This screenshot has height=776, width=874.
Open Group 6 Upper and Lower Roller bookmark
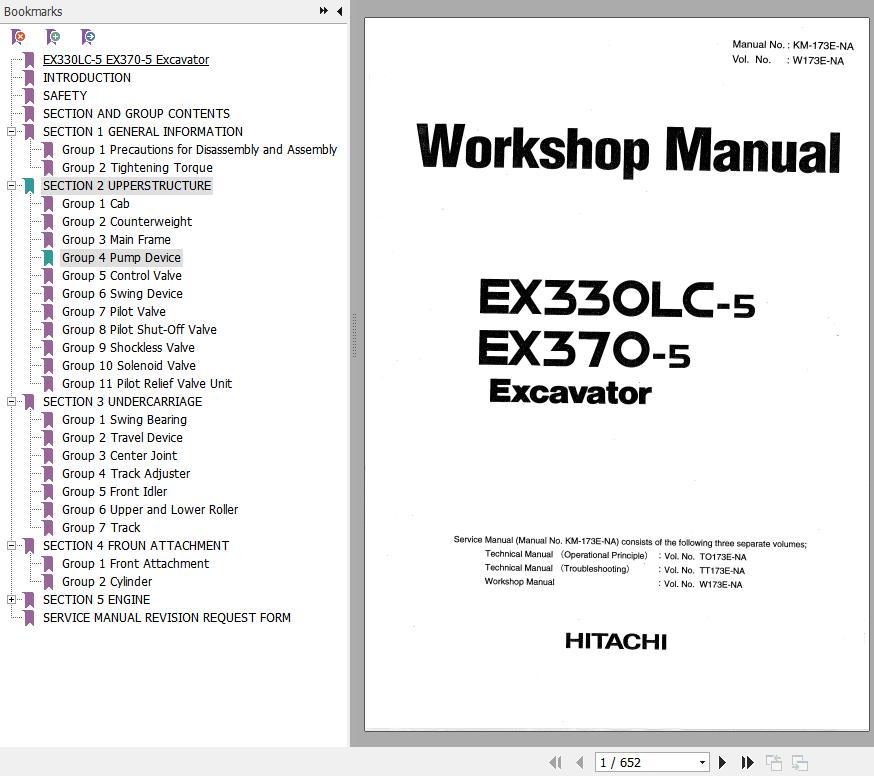pos(150,510)
